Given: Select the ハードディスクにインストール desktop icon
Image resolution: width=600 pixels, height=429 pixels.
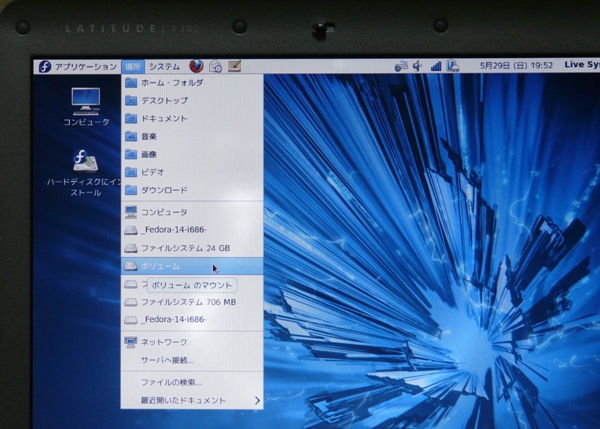Looking at the screenshot, I should pyautogui.click(x=86, y=170).
